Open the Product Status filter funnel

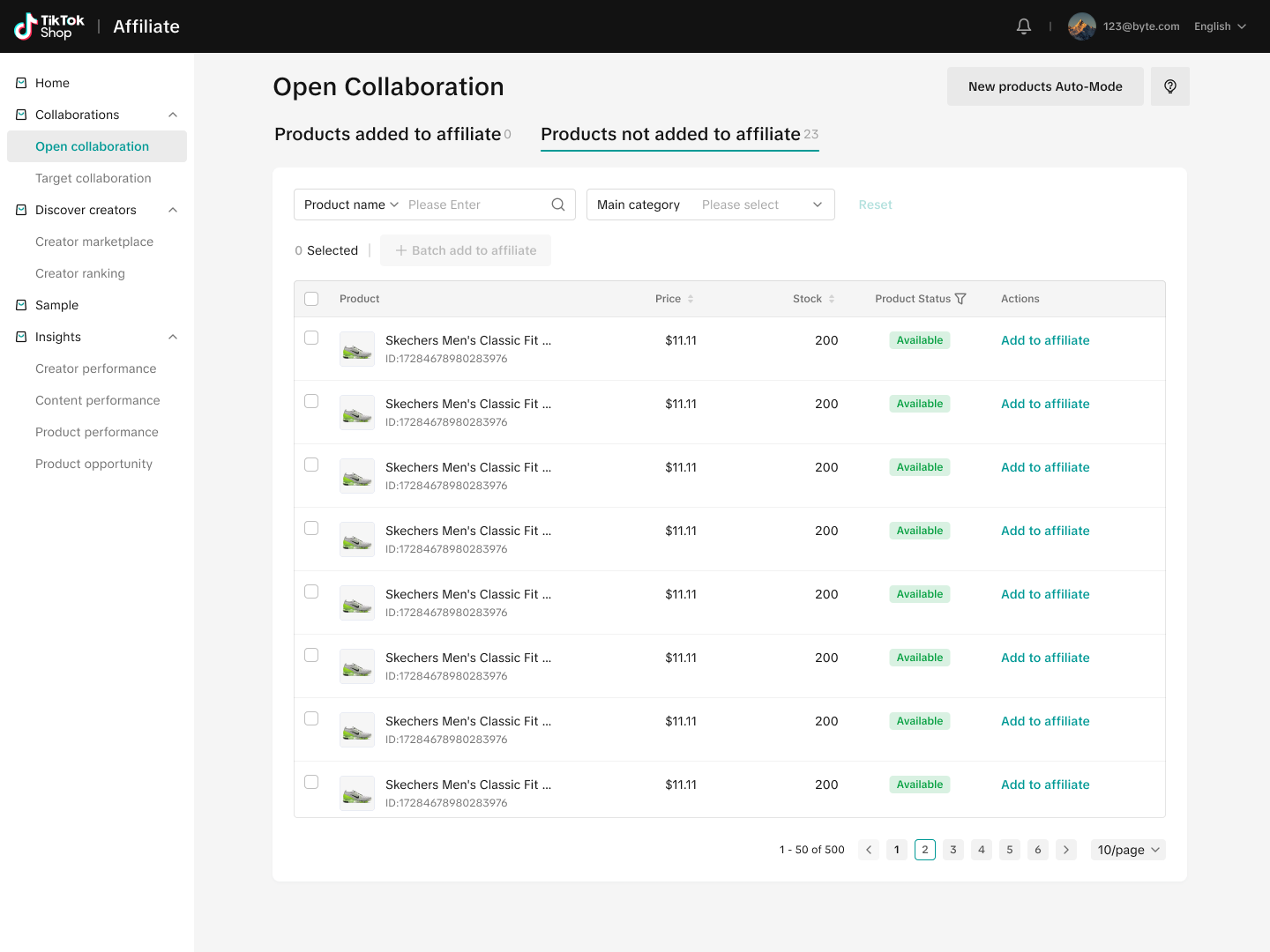pos(960,299)
